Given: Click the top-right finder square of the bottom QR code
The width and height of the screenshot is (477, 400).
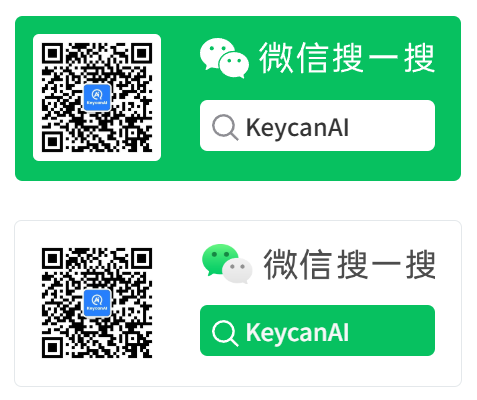Looking at the screenshot, I should pos(142,259).
